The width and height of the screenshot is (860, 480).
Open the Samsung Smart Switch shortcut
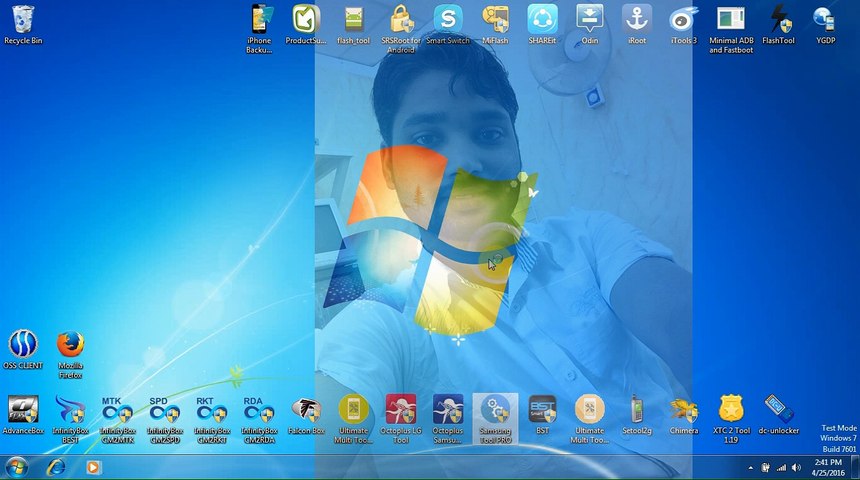click(447, 20)
